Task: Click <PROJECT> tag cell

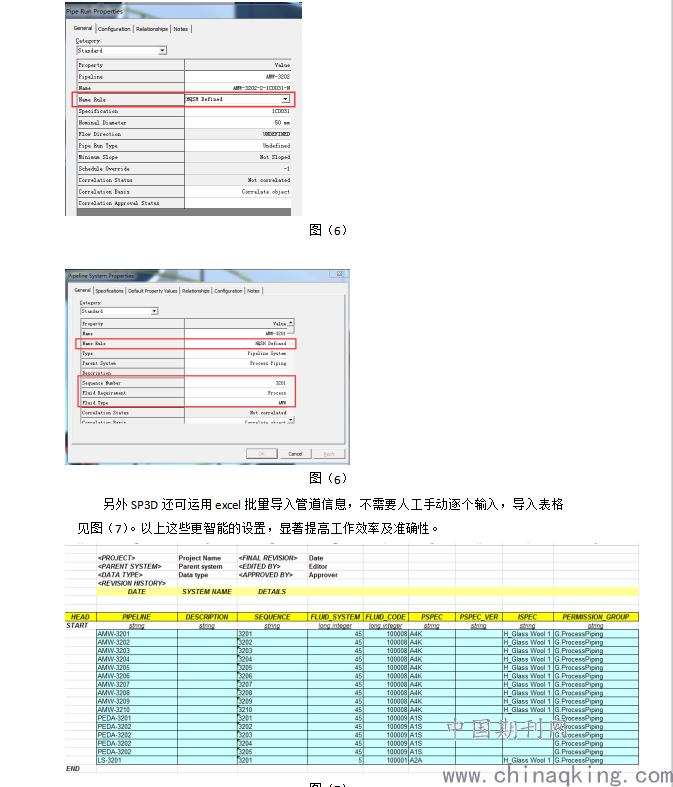Action: [116, 558]
